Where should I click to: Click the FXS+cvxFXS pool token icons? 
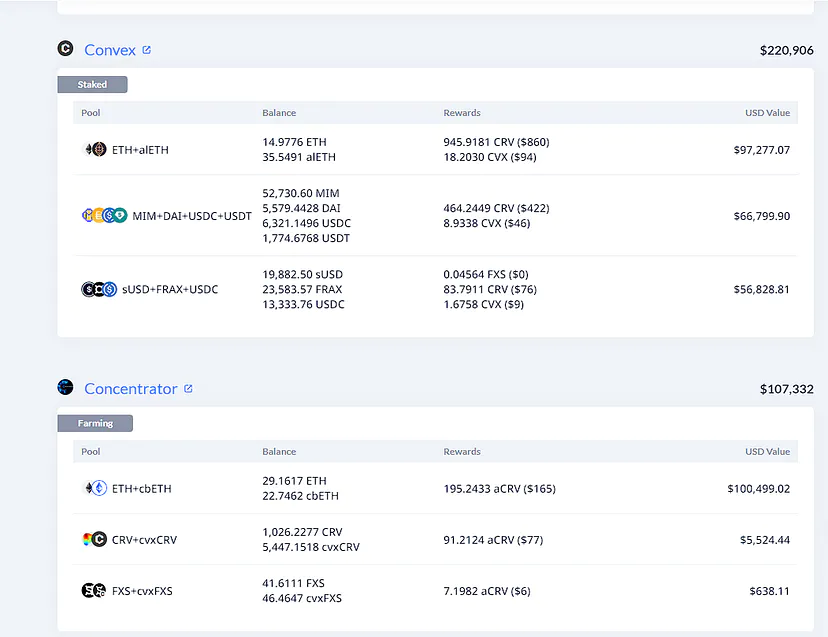pos(94,591)
